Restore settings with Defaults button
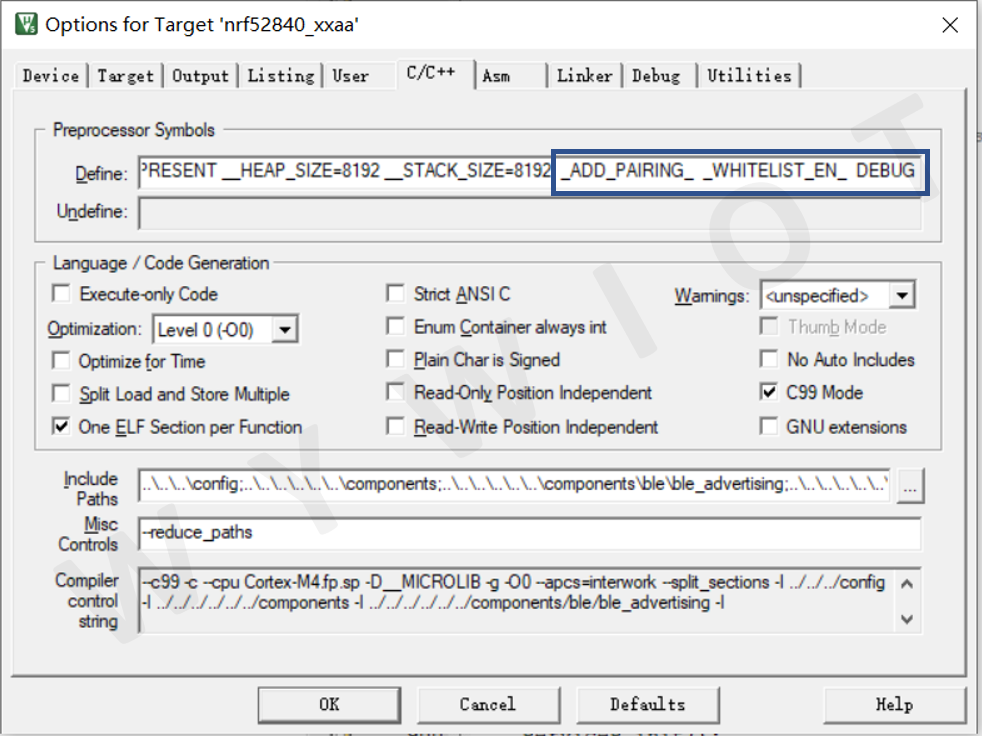The height and width of the screenshot is (736, 982). [648, 705]
